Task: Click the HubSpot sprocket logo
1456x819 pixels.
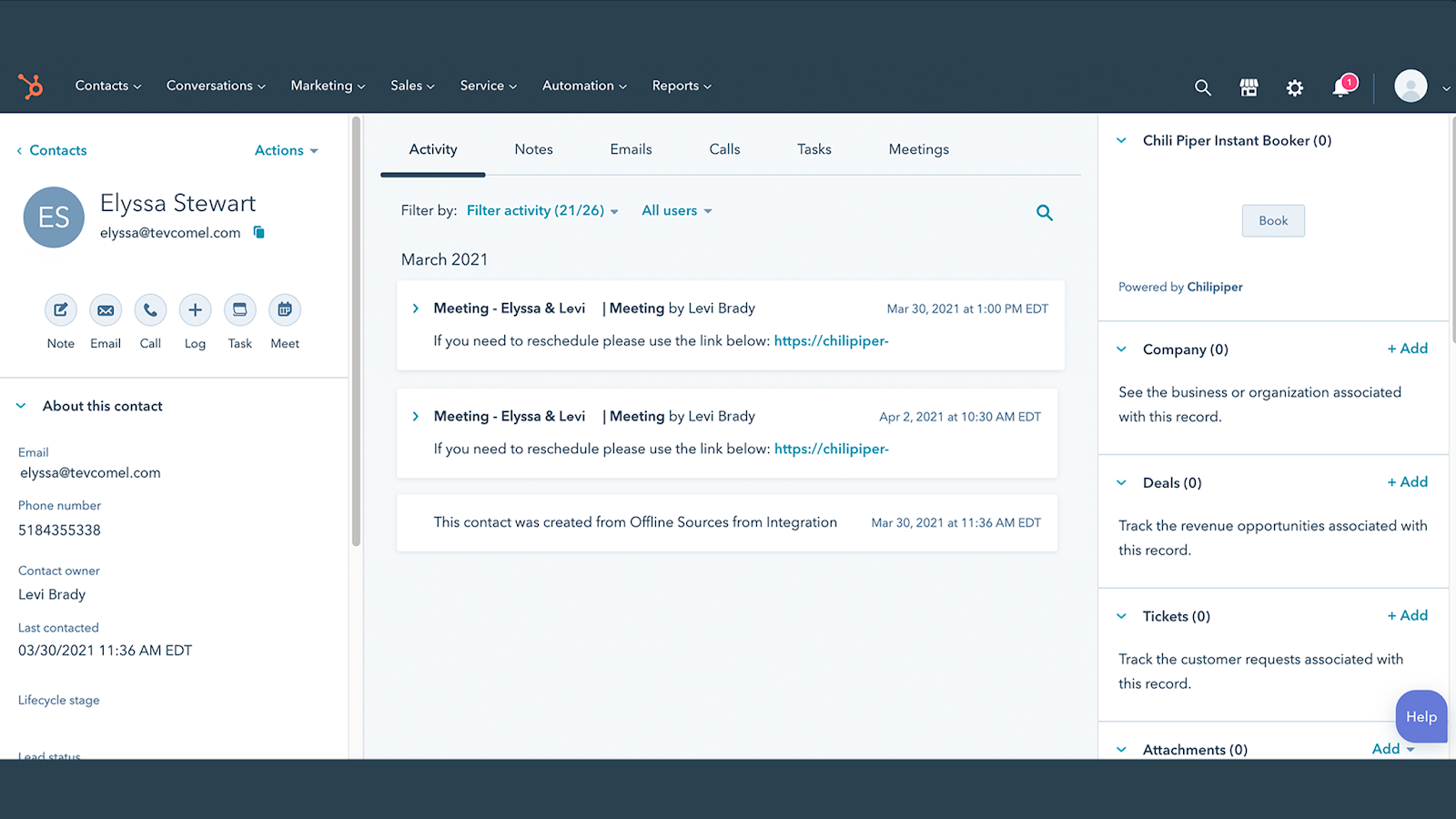Action: click(31, 86)
